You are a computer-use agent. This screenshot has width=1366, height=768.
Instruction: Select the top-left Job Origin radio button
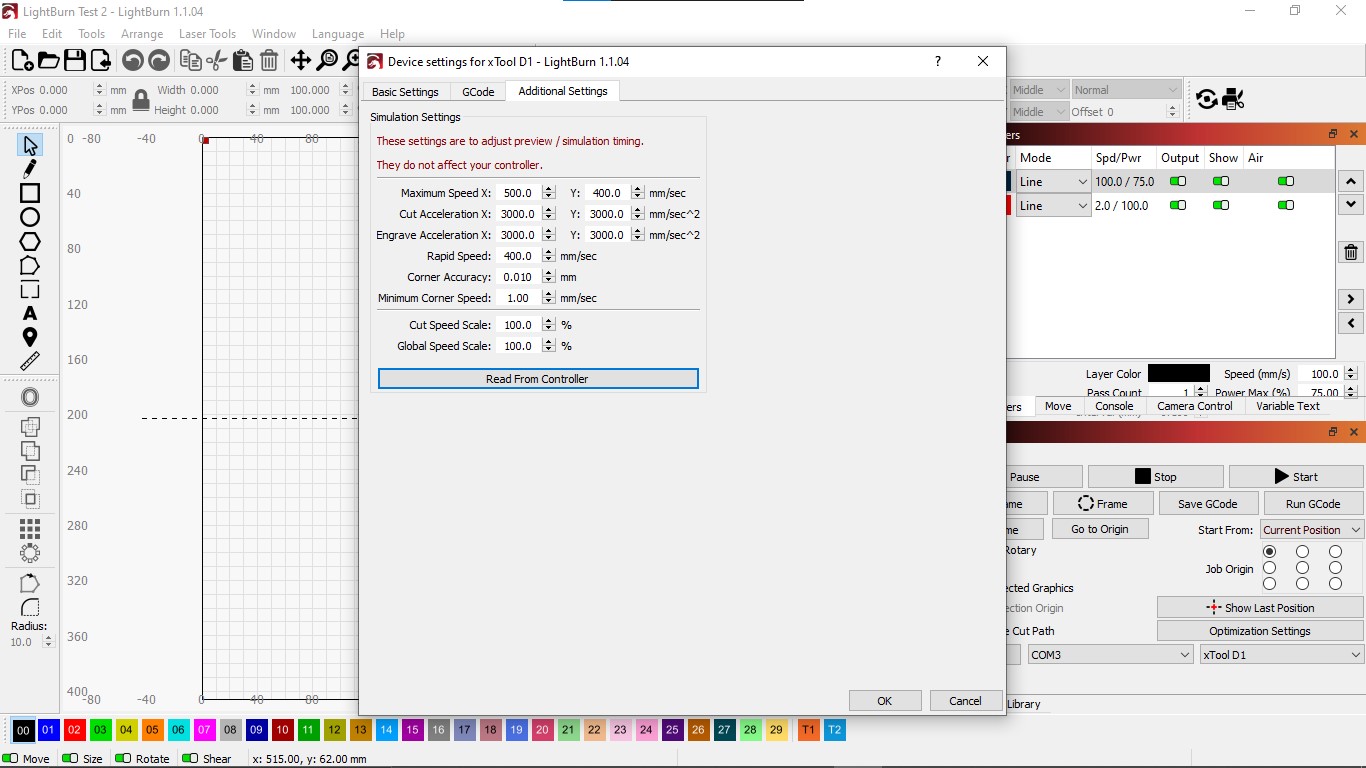click(x=1270, y=552)
